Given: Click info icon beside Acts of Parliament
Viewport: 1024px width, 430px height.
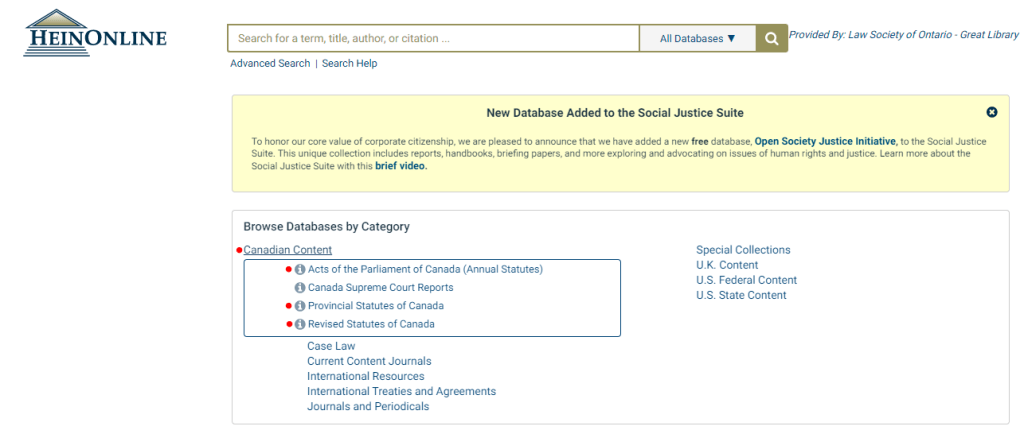Looking at the screenshot, I should [x=300, y=269].
